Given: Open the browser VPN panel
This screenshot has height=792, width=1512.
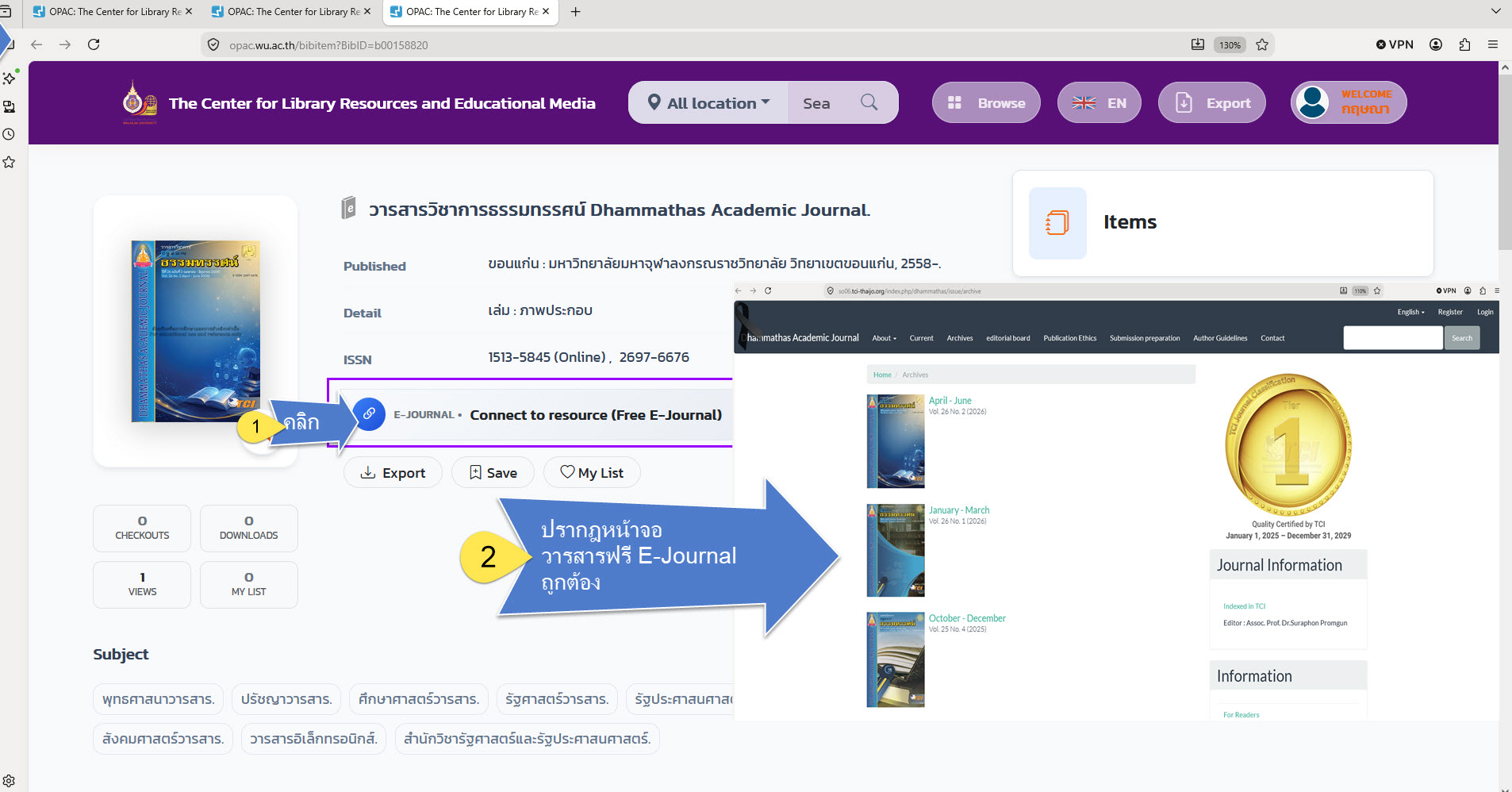Looking at the screenshot, I should (x=1395, y=44).
